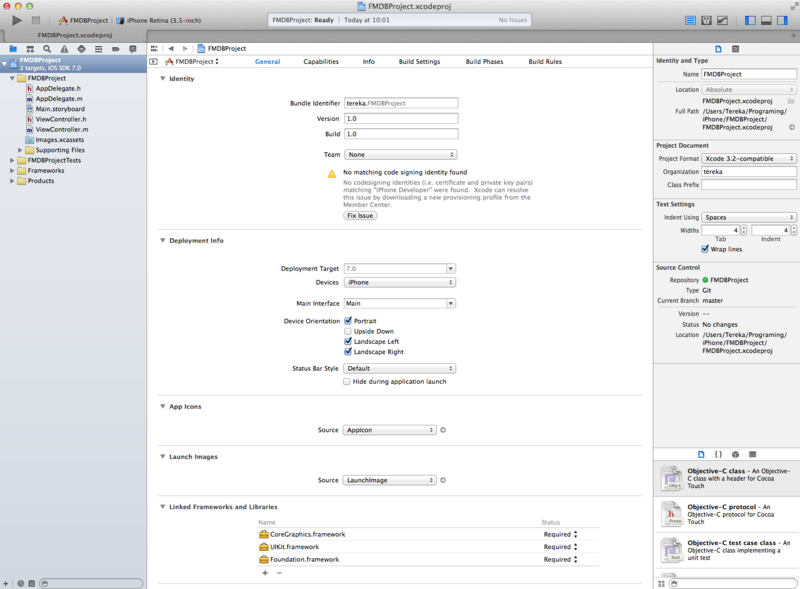Screen dimensions: 800x589
Task: Show the Code Snippet library braces icon
Action: pos(718,454)
